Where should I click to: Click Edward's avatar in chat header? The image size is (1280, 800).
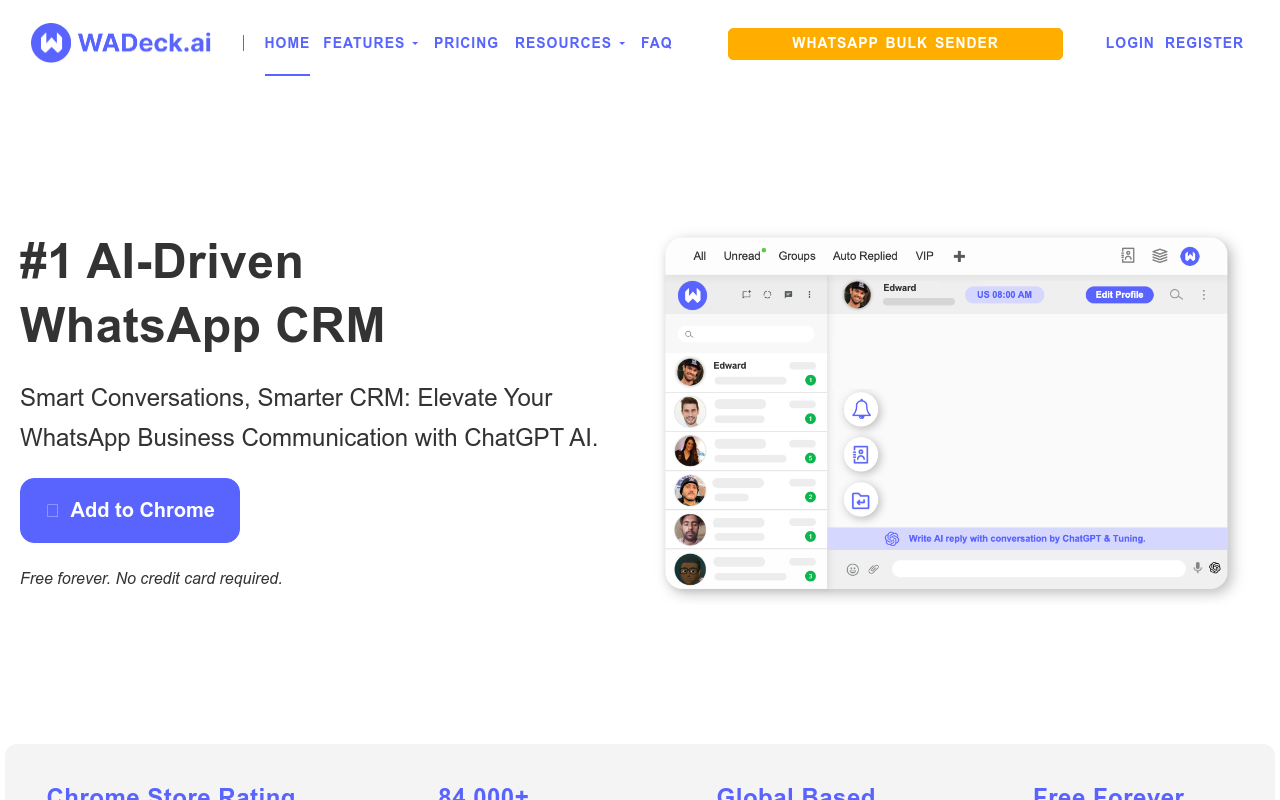tap(857, 295)
